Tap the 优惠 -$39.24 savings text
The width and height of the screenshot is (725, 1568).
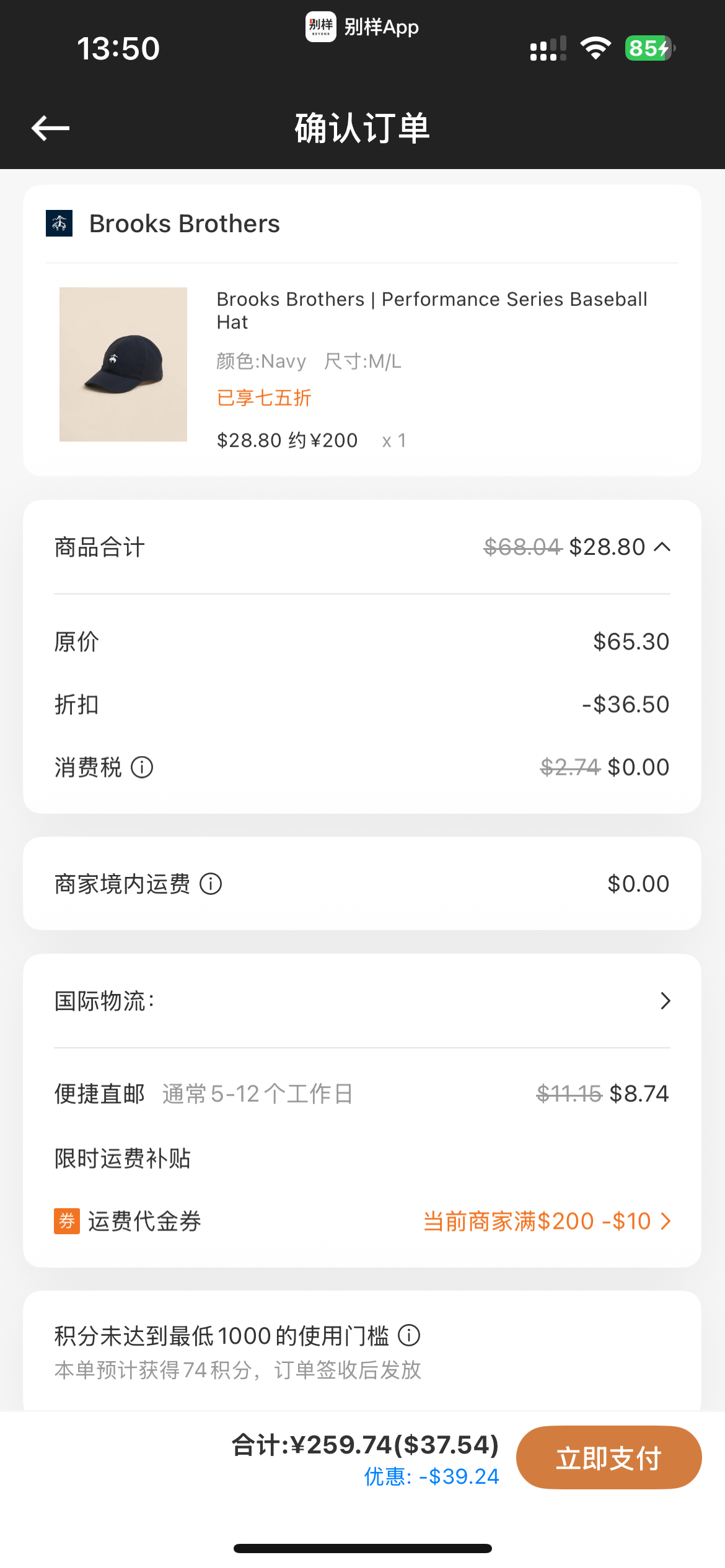pyautogui.click(x=431, y=1476)
